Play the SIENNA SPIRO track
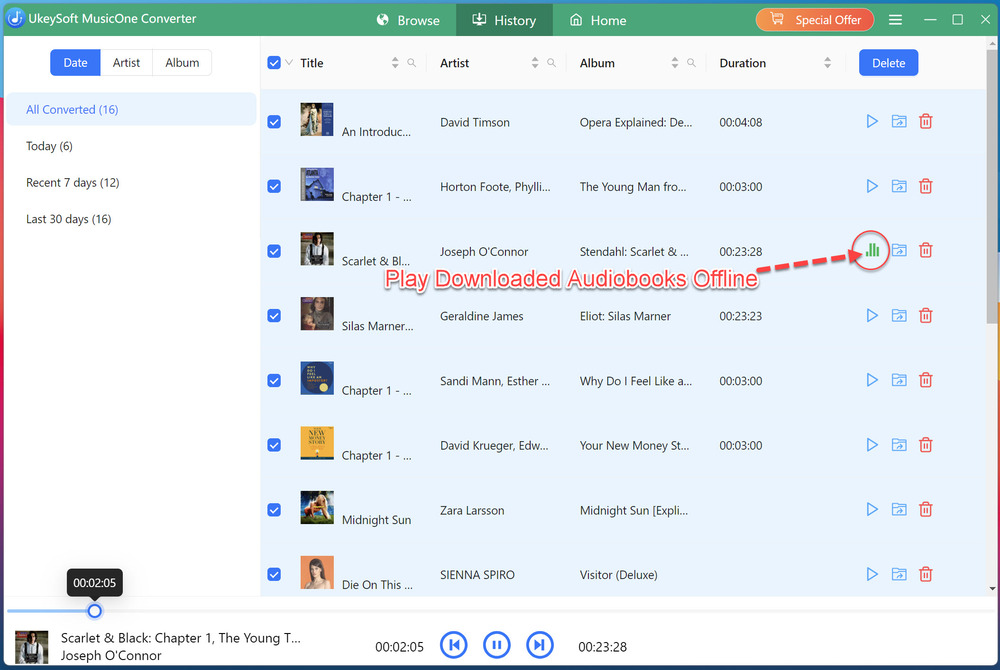 click(x=872, y=574)
